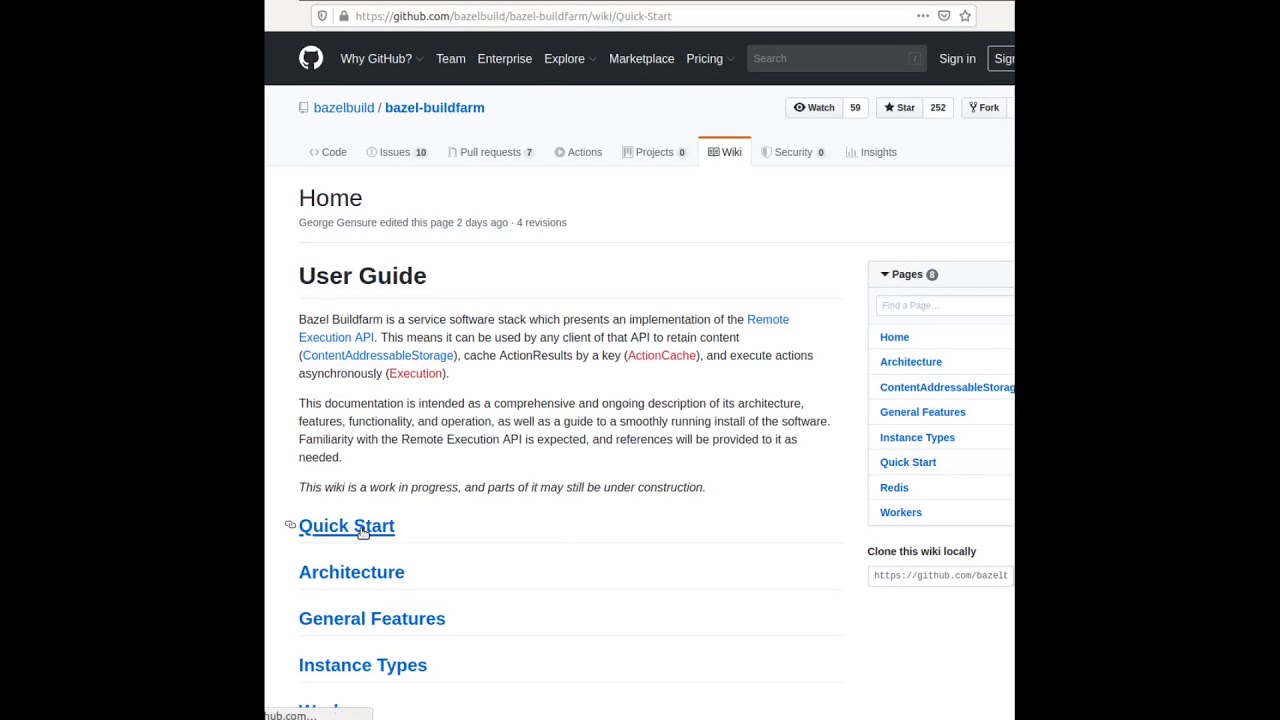Bookmark this page with star icon
This screenshot has width=1280, height=720.
pyautogui.click(x=965, y=16)
